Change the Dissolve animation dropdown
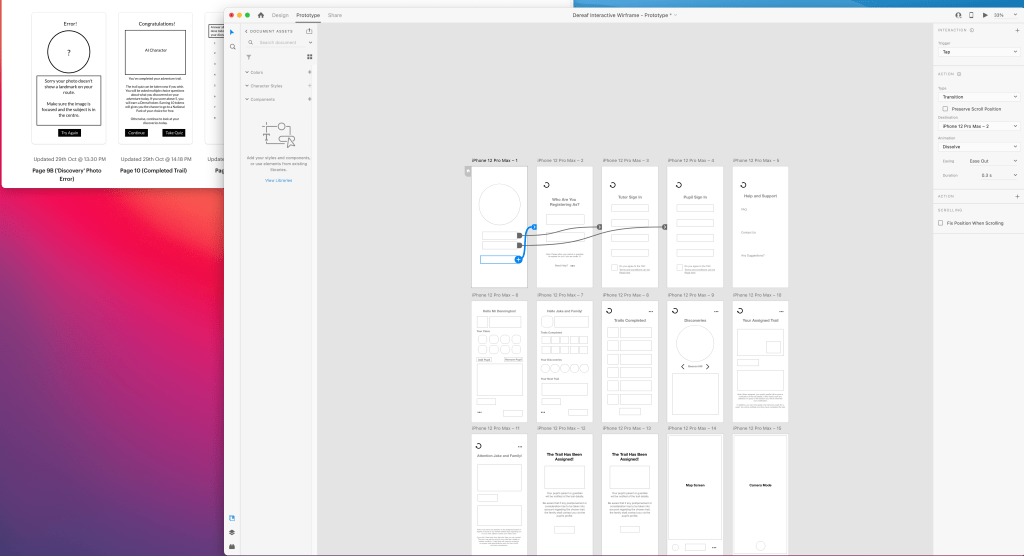 tap(978, 146)
